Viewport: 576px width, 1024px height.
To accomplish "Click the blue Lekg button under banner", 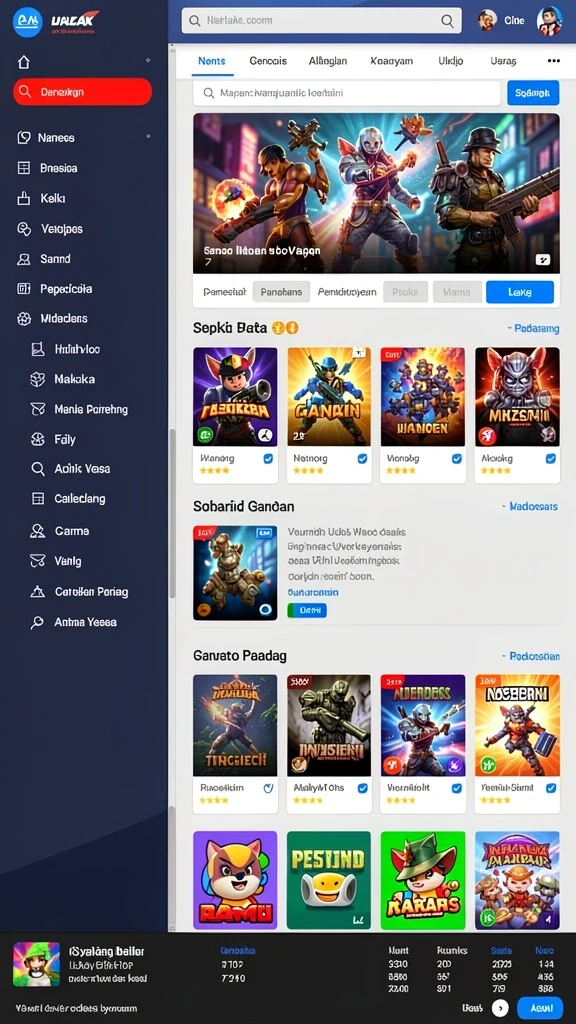I will 520,292.
